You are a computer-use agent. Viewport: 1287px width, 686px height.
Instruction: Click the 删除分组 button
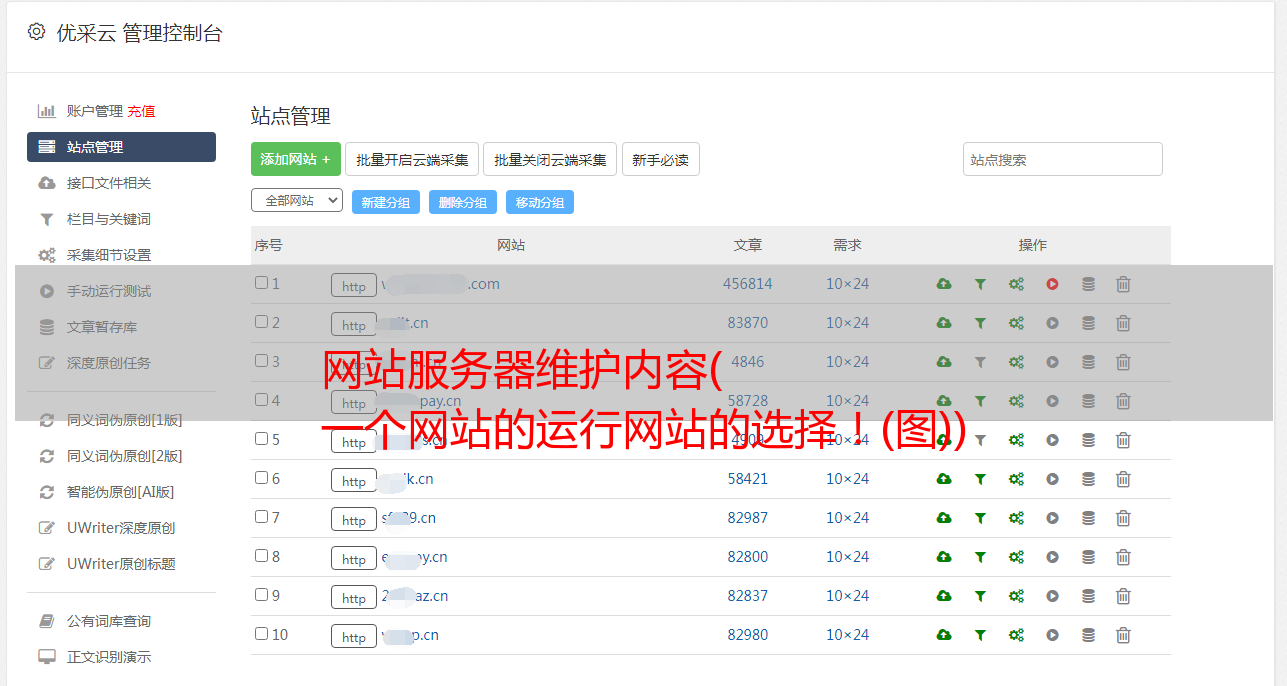point(463,202)
